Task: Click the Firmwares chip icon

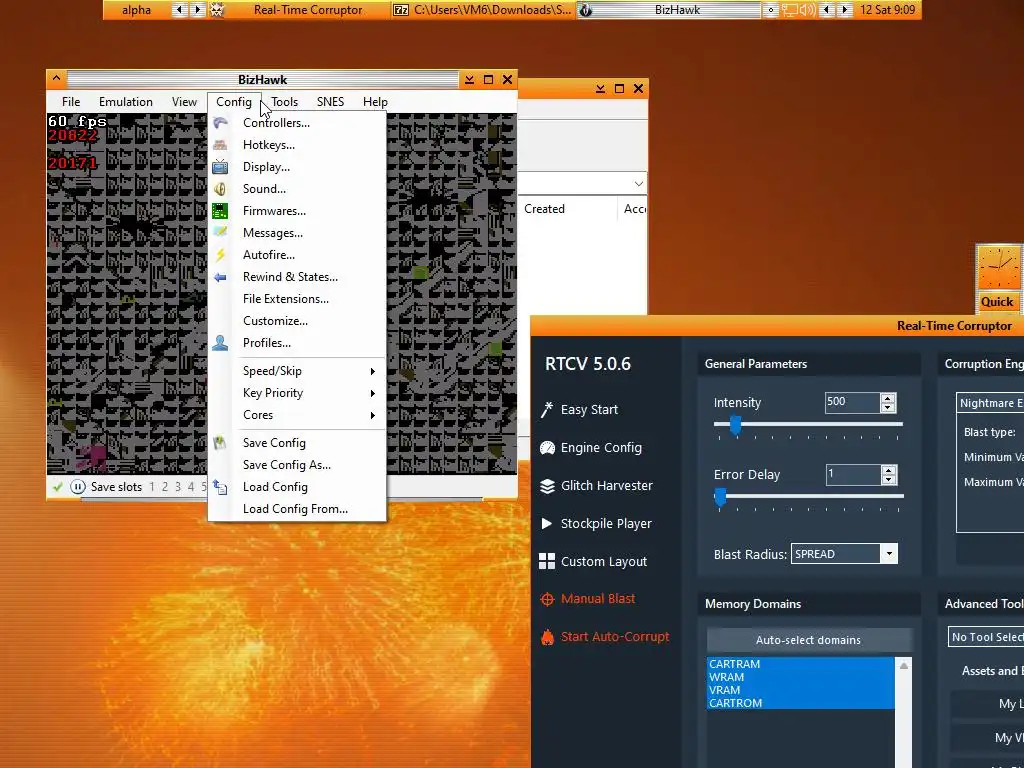Action: pos(220,211)
